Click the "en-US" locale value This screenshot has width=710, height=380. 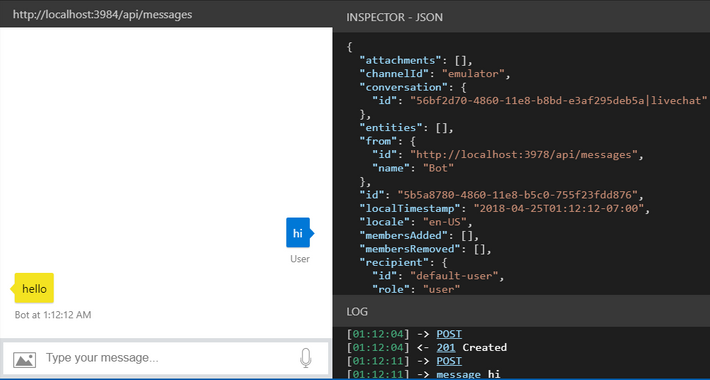point(445,222)
